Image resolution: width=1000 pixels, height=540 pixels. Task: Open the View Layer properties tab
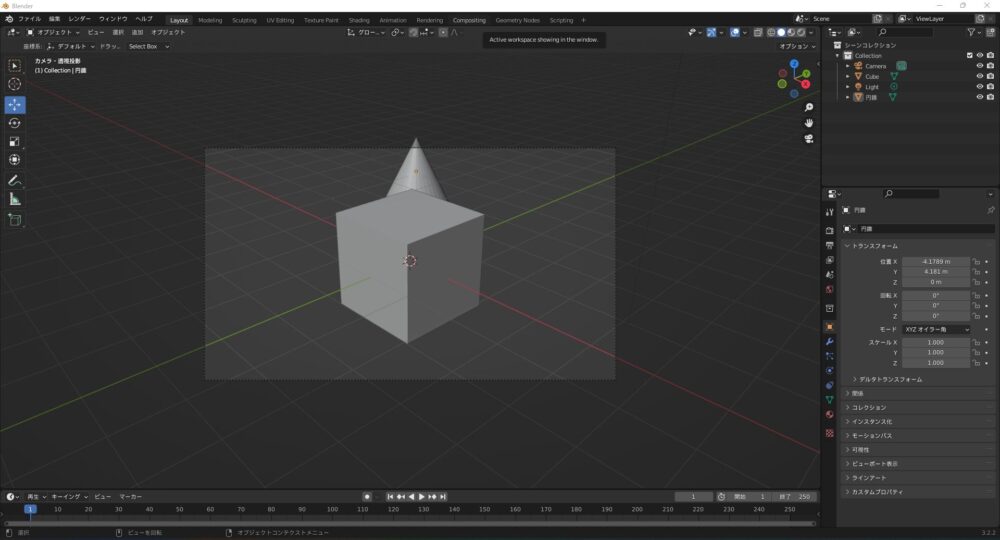(x=830, y=260)
